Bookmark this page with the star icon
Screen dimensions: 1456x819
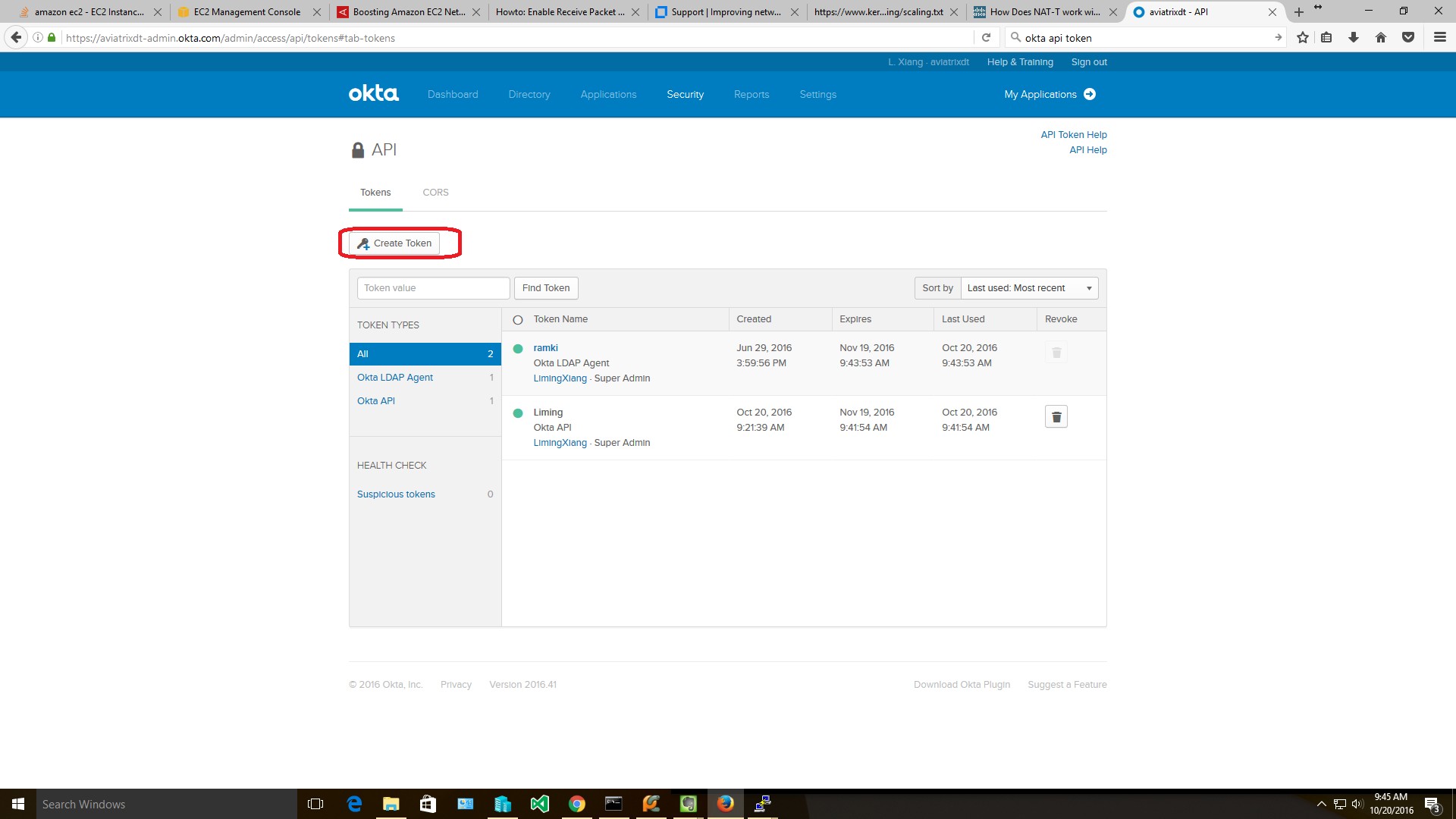(x=1303, y=37)
